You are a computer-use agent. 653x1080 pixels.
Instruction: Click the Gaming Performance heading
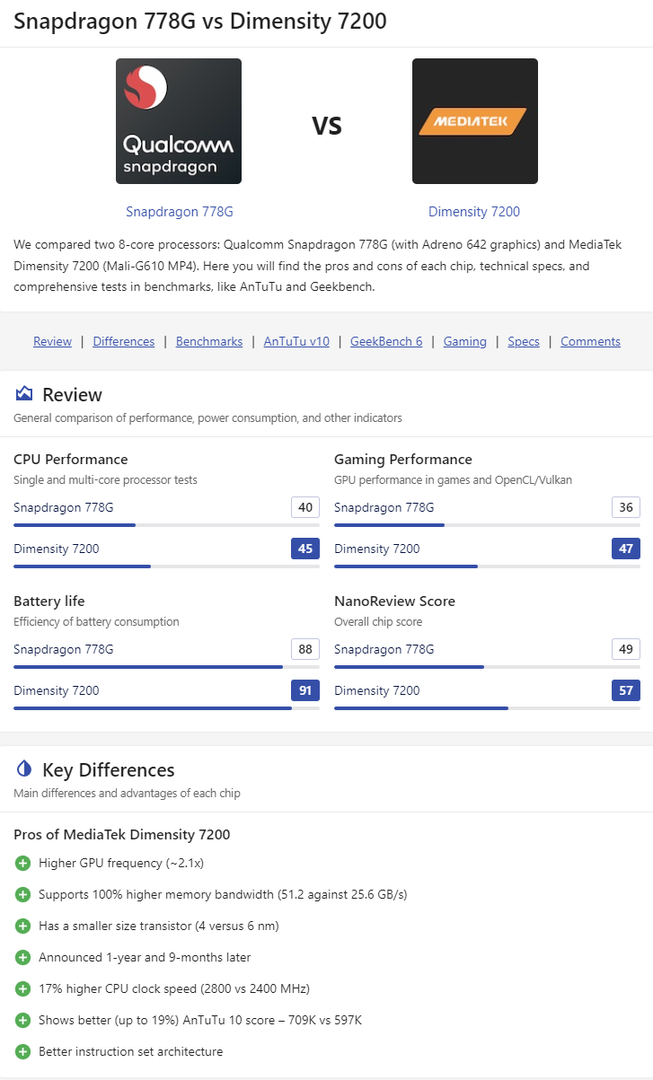coord(403,459)
